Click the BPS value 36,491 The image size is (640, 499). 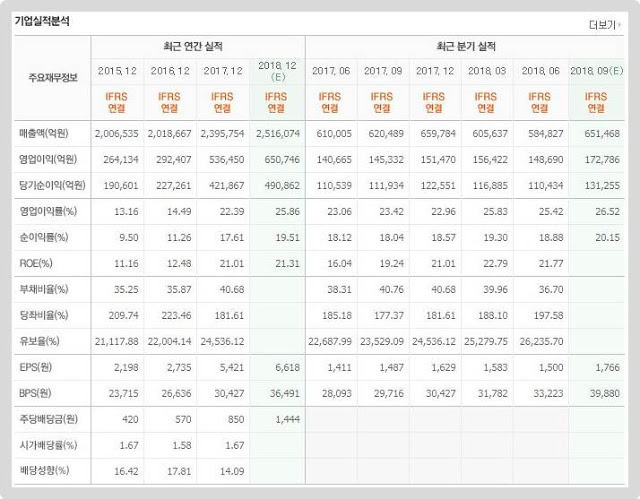pos(285,394)
